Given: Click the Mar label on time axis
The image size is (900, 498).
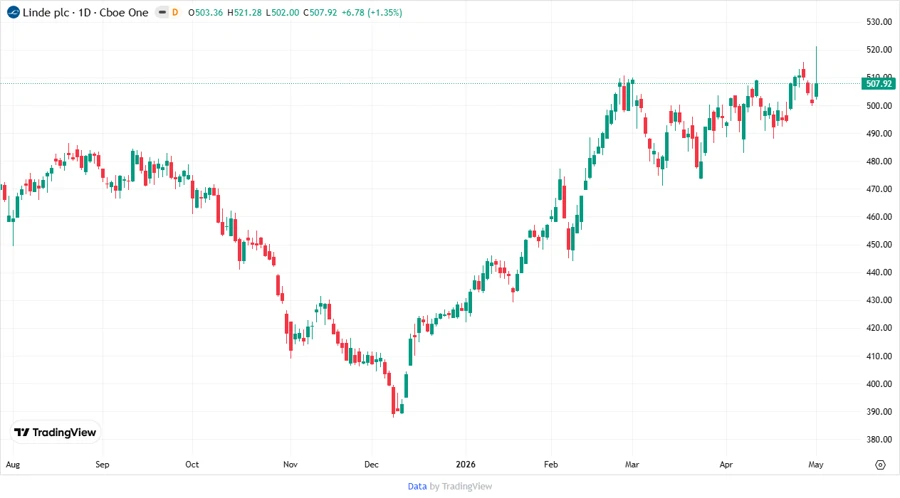Looking at the screenshot, I should point(632,464).
